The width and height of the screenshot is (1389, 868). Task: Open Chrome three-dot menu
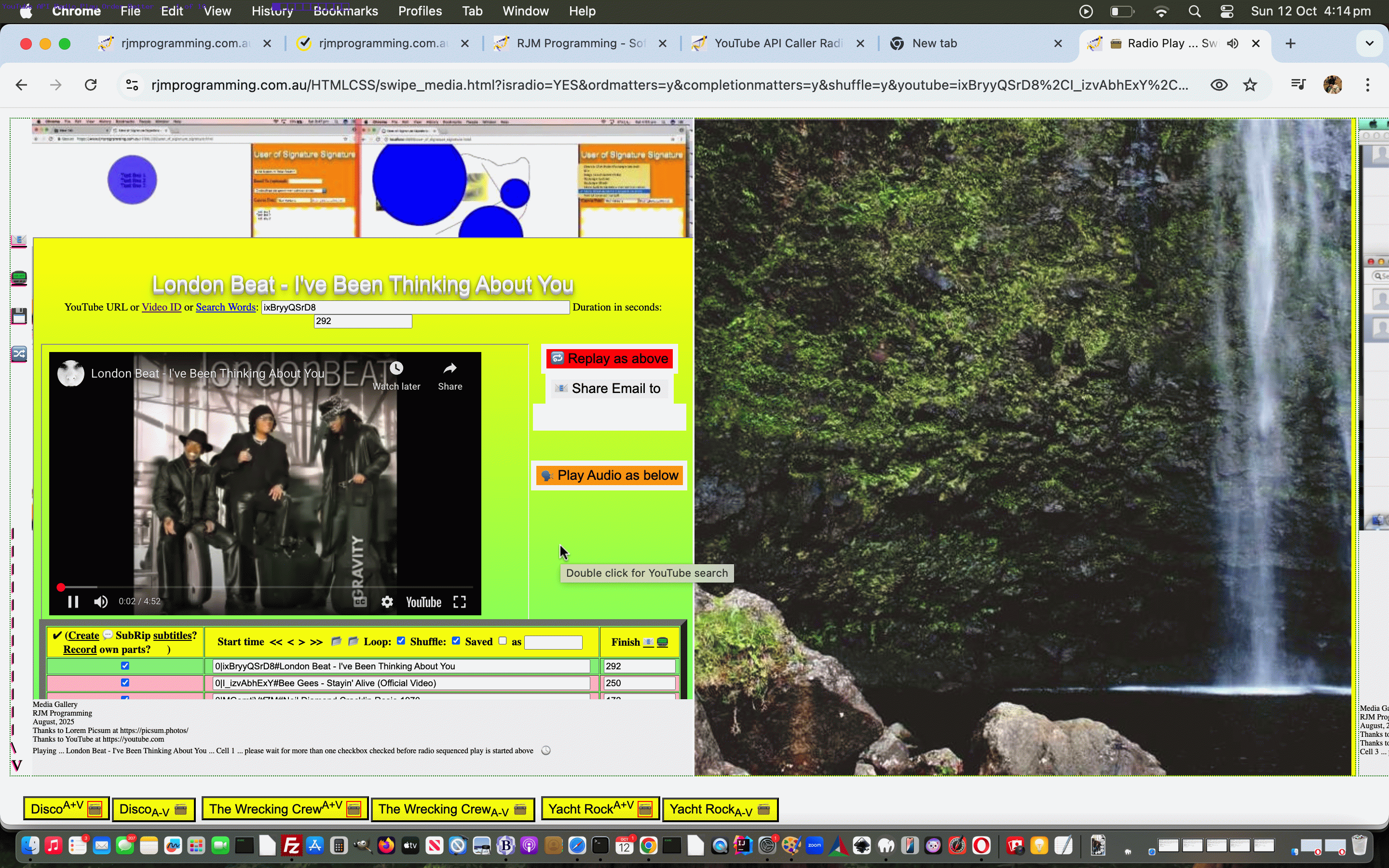[1368, 85]
